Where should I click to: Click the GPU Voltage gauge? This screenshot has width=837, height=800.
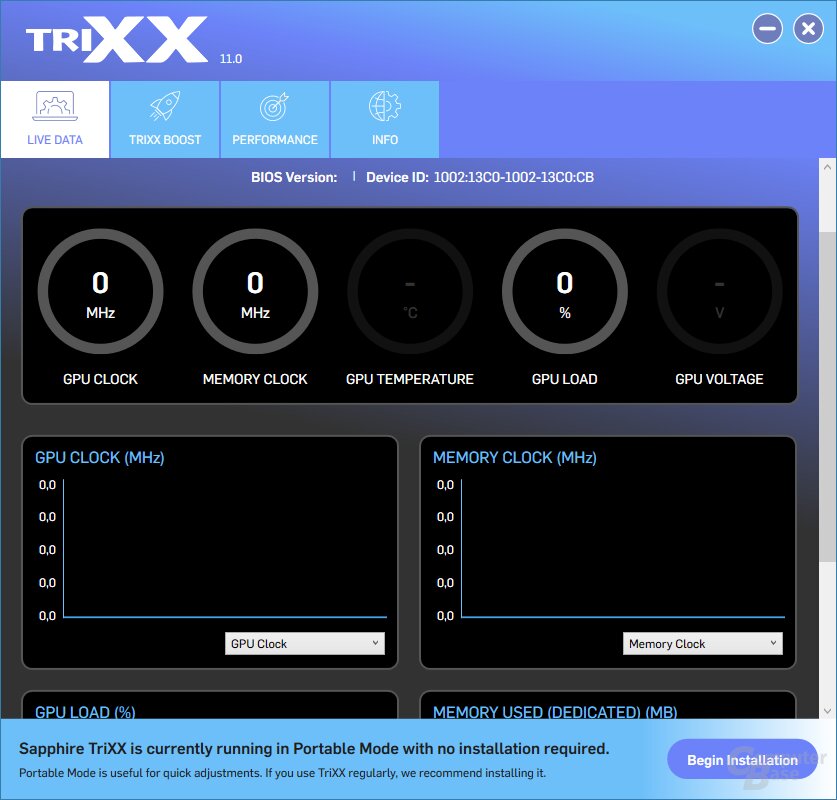(x=719, y=290)
